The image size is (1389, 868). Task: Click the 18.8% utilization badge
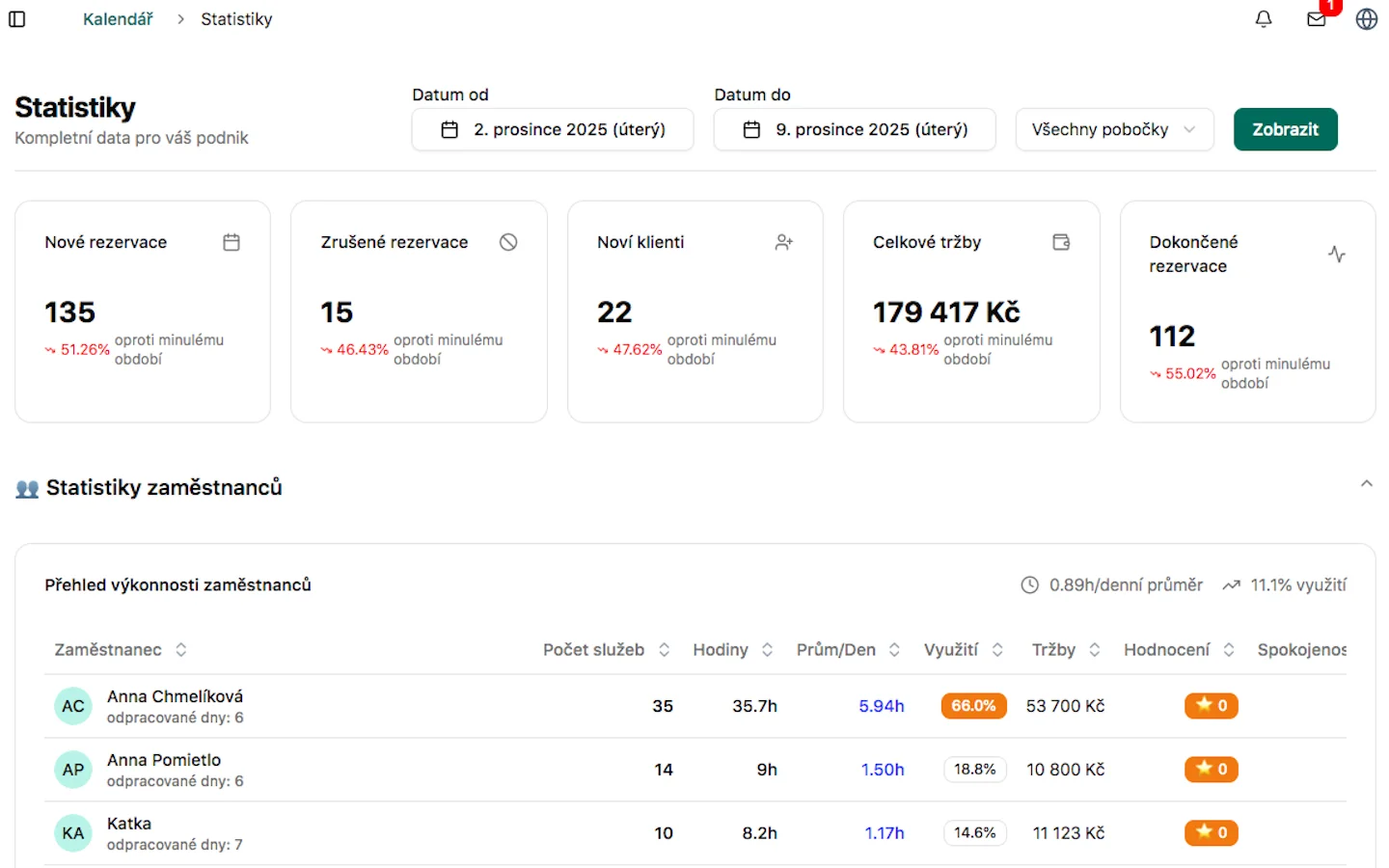(x=974, y=770)
